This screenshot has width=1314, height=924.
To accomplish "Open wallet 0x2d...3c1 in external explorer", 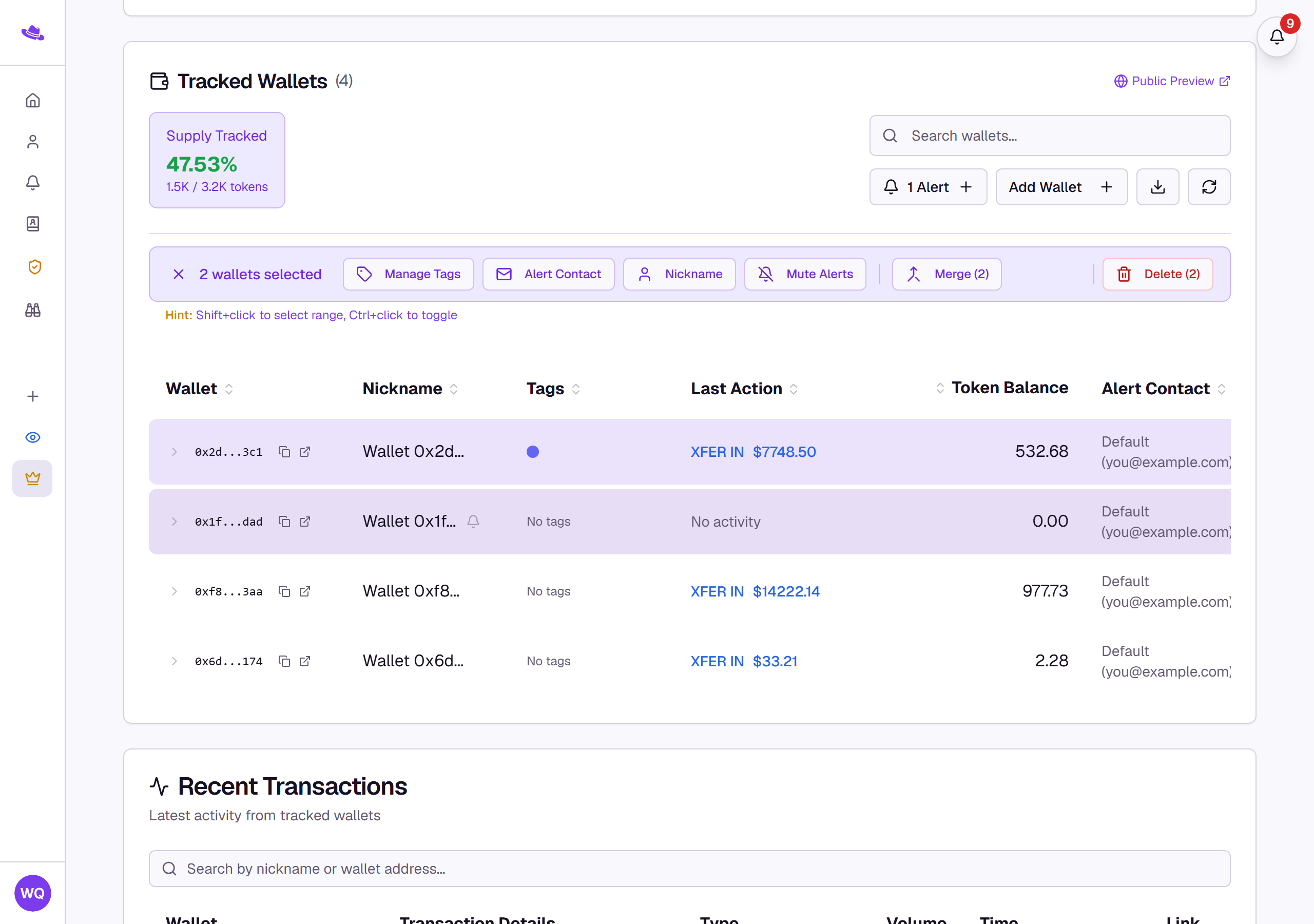I will (x=305, y=452).
